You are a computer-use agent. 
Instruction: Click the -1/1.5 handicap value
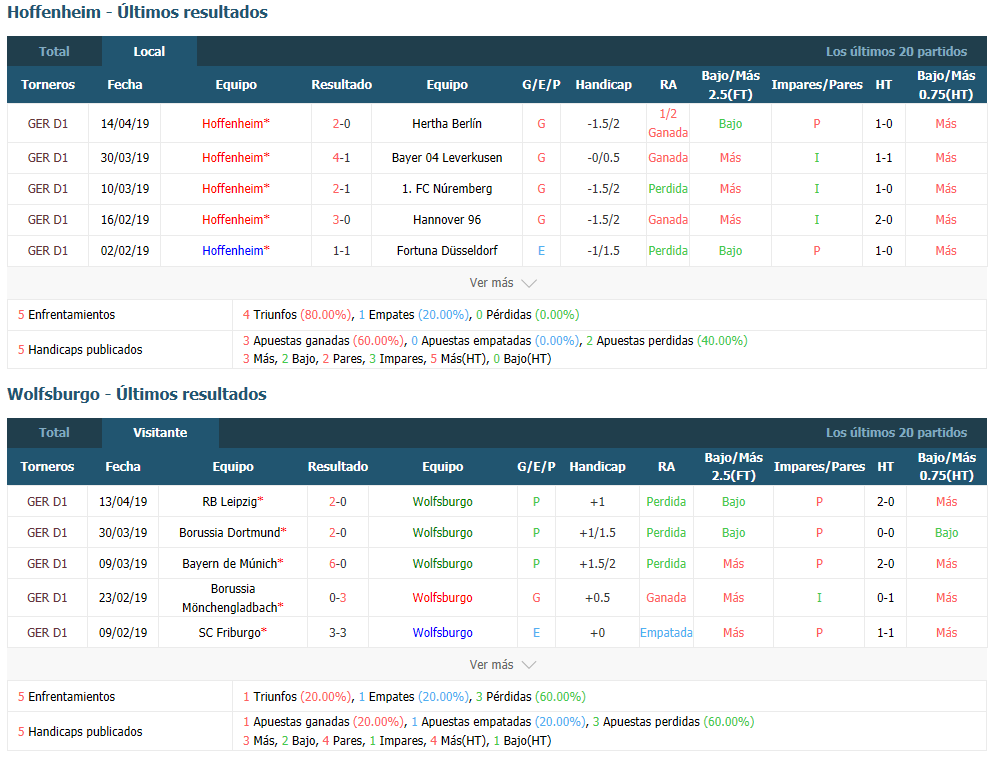click(604, 251)
